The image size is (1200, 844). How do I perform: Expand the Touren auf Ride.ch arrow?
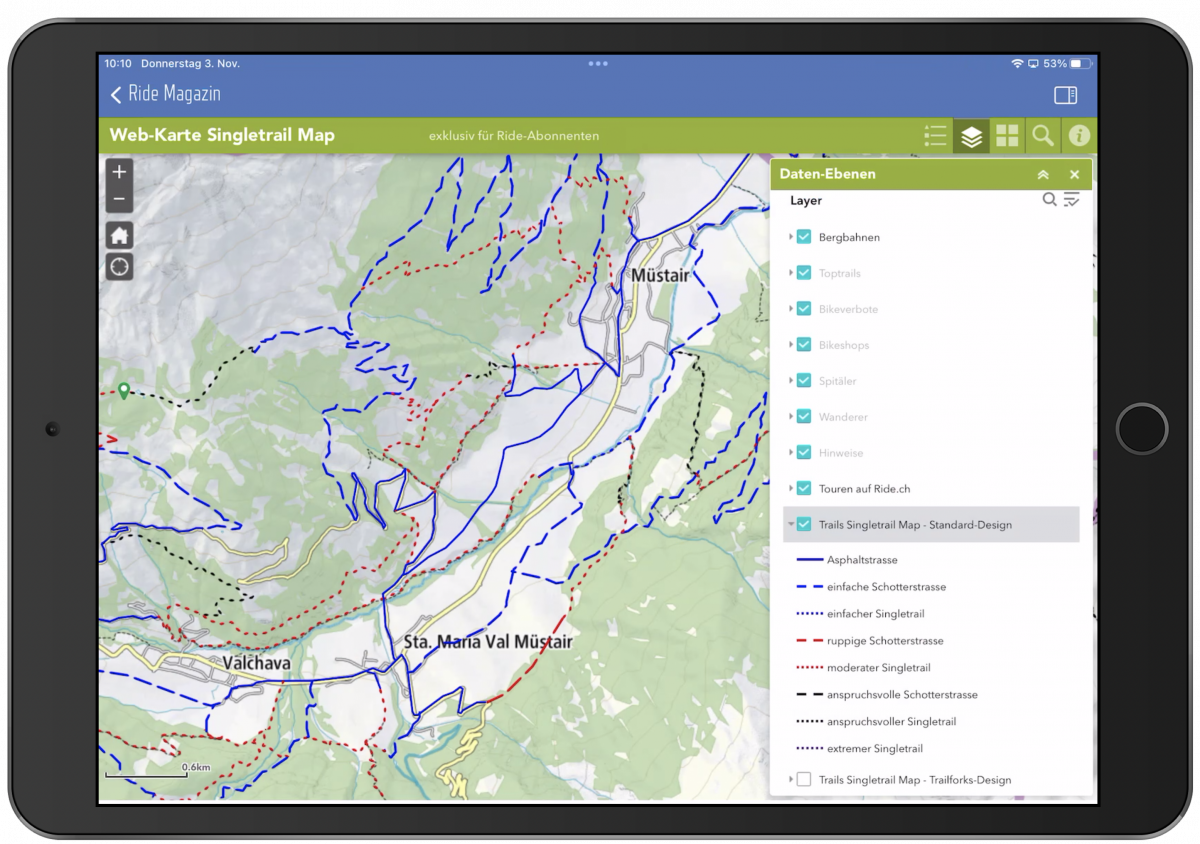pos(790,489)
